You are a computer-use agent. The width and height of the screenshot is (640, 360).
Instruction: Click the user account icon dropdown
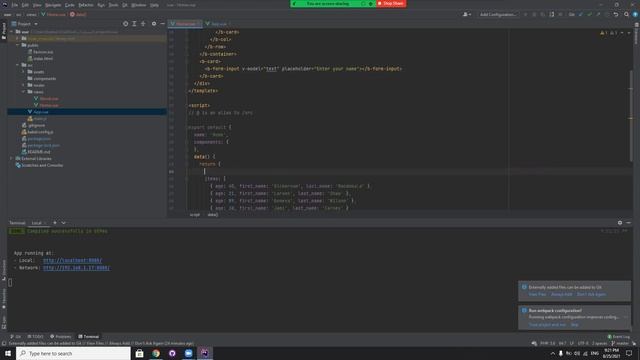click(467, 14)
